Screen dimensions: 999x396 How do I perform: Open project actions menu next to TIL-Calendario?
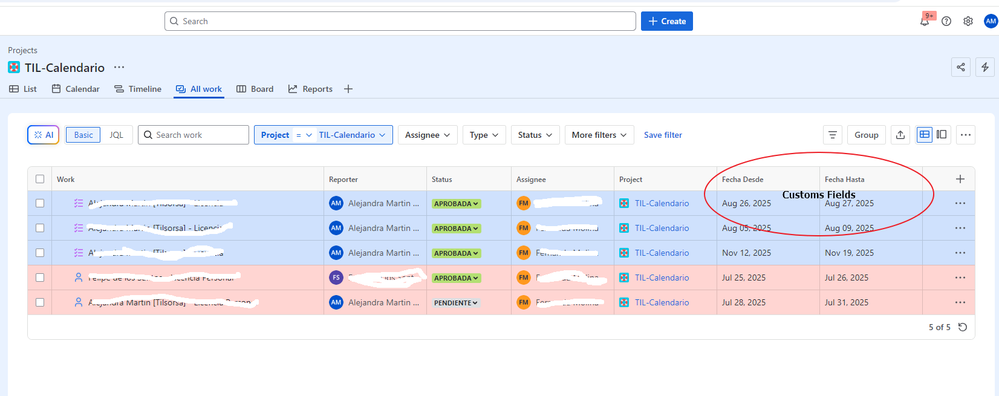119,67
